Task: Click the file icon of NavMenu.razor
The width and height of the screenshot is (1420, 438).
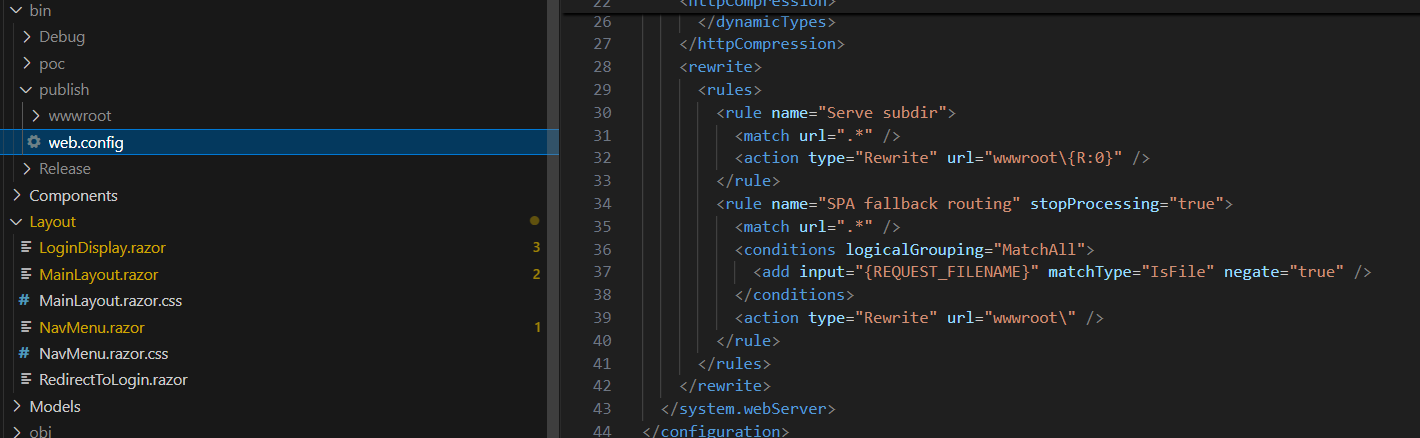Action: (24, 327)
